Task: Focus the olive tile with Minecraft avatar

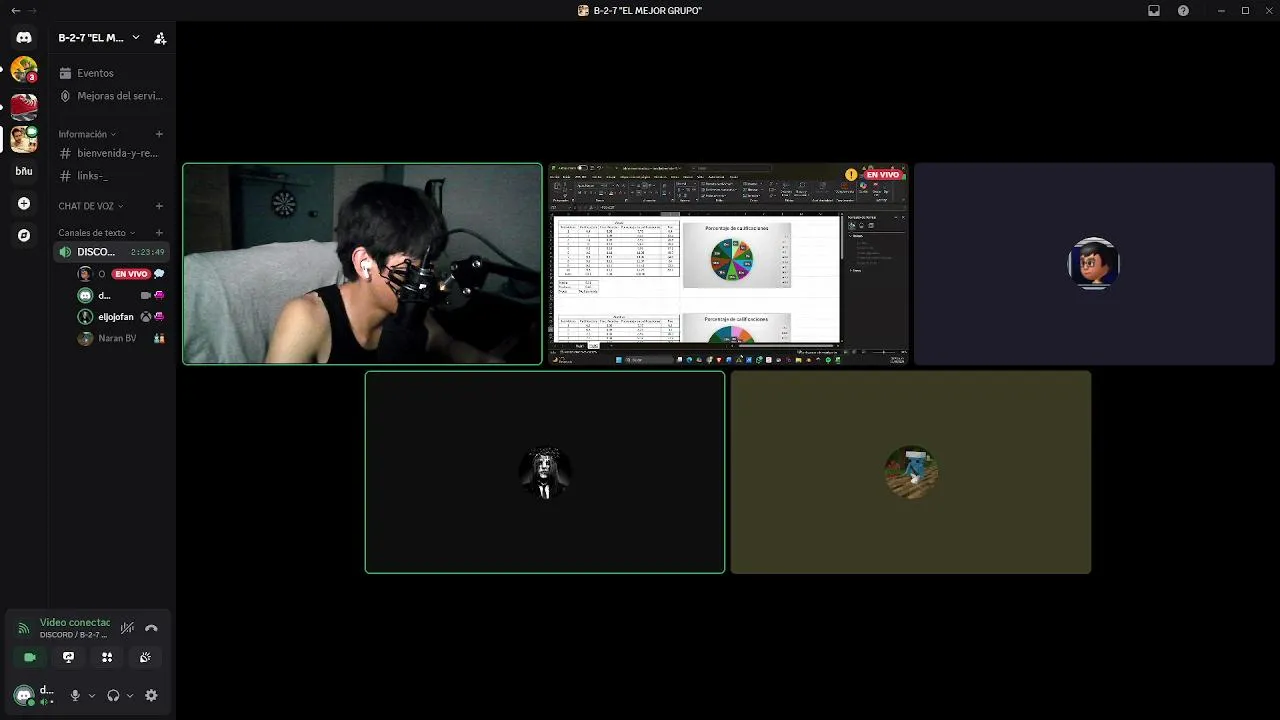Action: 911,472
